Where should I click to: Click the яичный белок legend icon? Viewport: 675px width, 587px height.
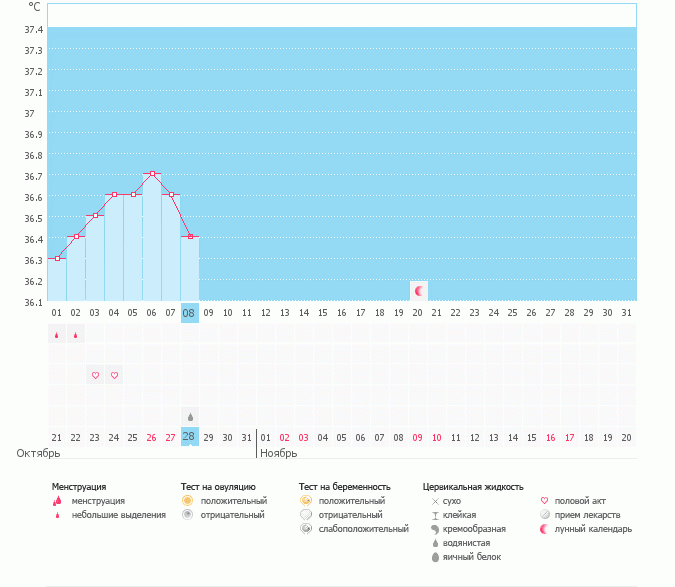pos(435,556)
